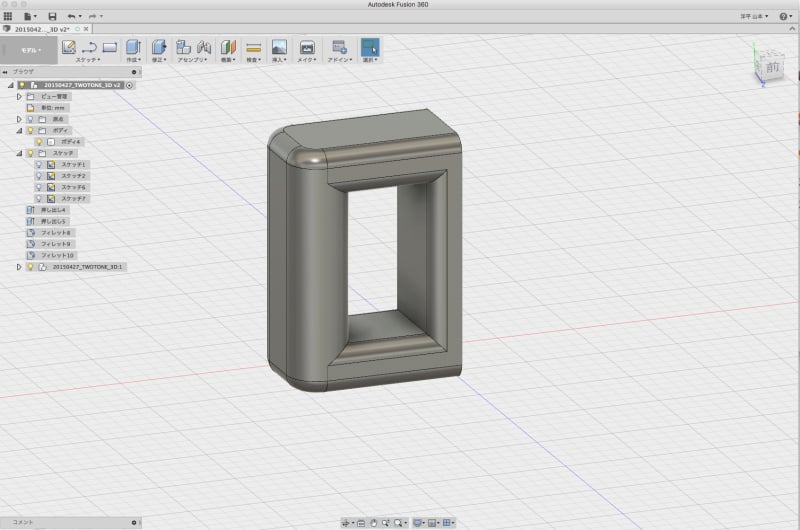This screenshot has width=800, height=530.
Task: Select the Create Sketch tool icon
Action: point(68,47)
